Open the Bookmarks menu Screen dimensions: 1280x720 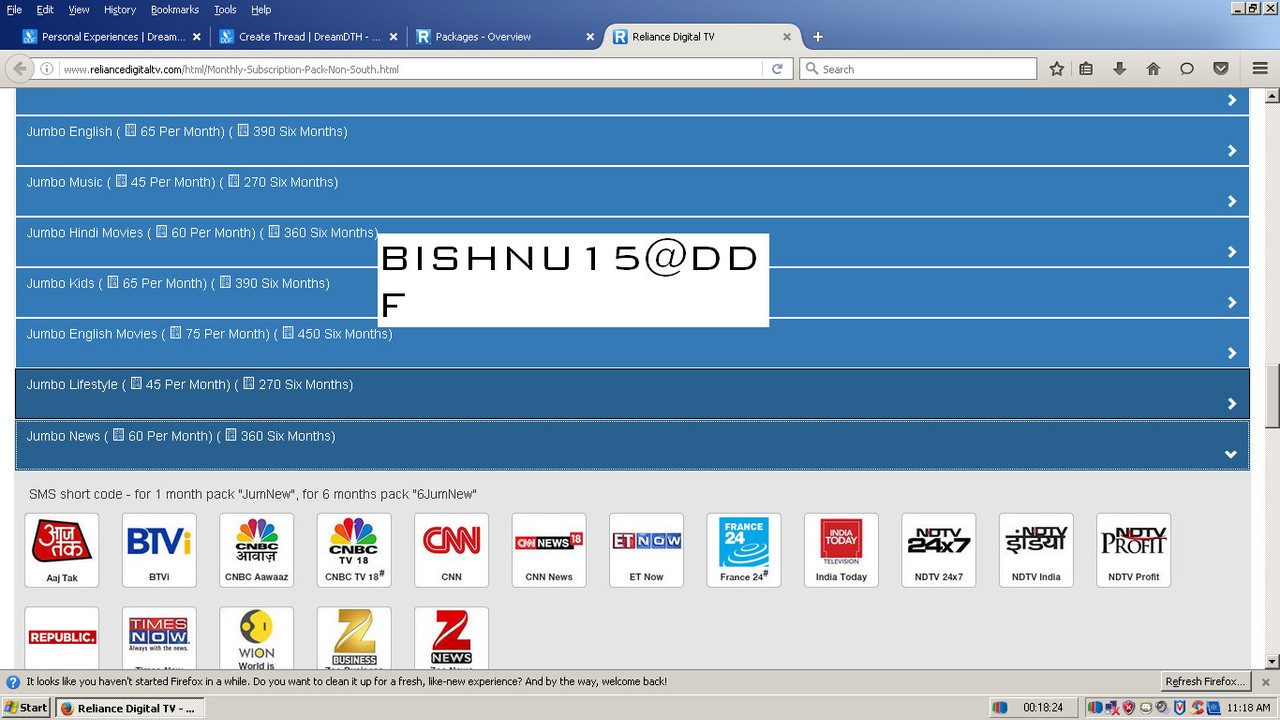click(x=175, y=10)
